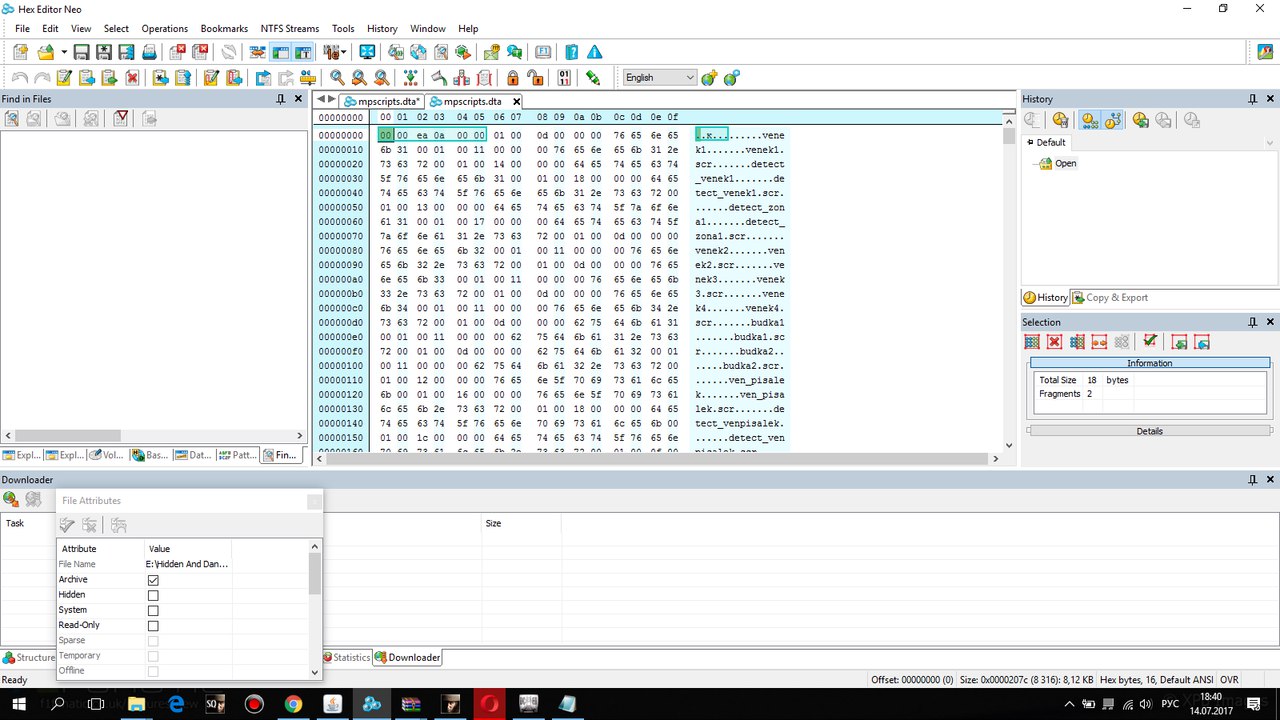Expand the Details section in Selection panel
Viewport: 1280px width, 720px height.
(x=1149, y=431)
